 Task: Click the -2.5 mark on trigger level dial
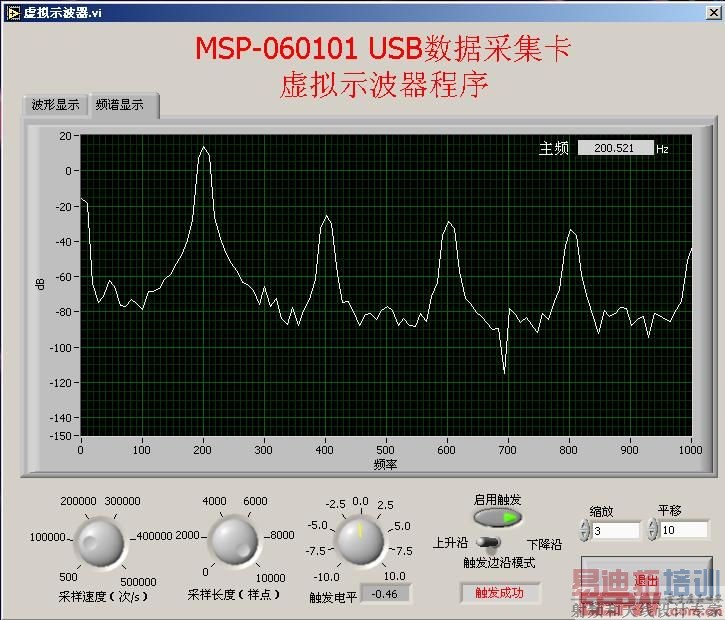point(336,504)
